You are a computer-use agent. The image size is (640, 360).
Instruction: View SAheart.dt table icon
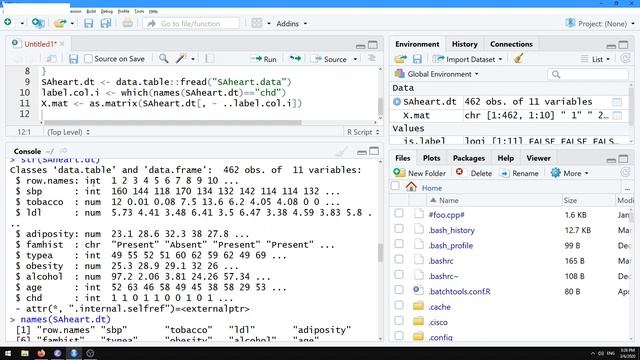[617, 102]
